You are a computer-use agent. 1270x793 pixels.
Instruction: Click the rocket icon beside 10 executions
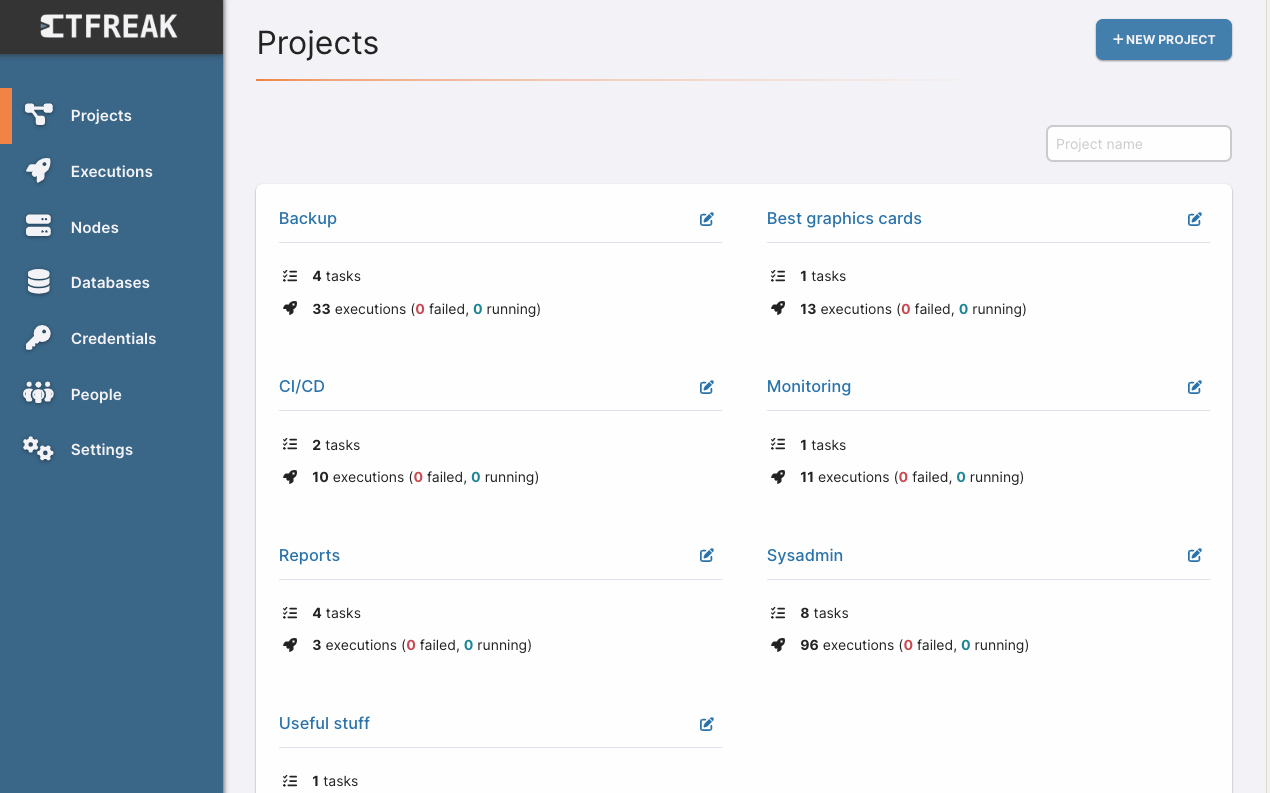(x=290, y=477)
